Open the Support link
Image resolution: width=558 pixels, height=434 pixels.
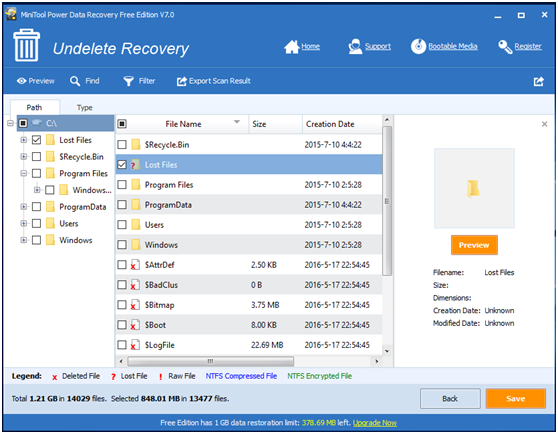[x=378, y=46]
